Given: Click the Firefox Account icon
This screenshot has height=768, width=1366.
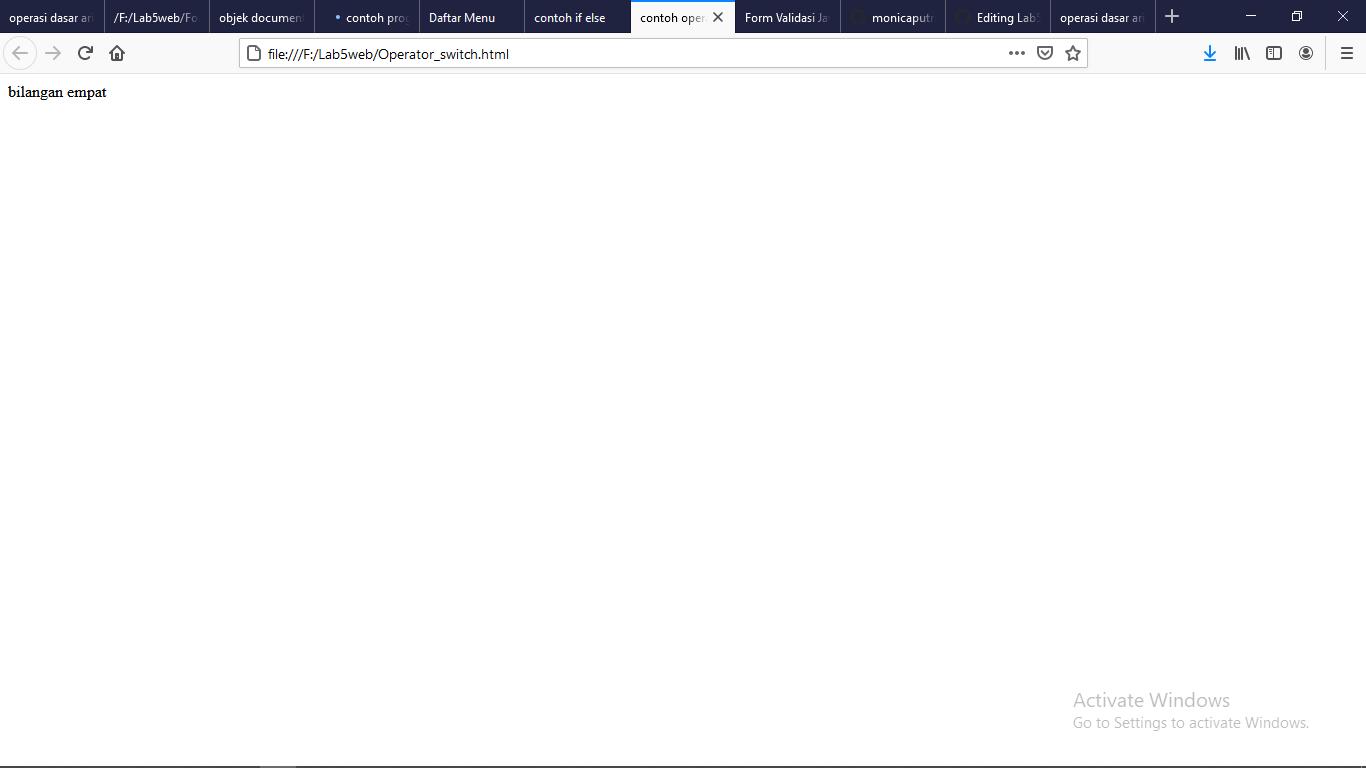Looking at the screenshot, I should [1306, 53].
